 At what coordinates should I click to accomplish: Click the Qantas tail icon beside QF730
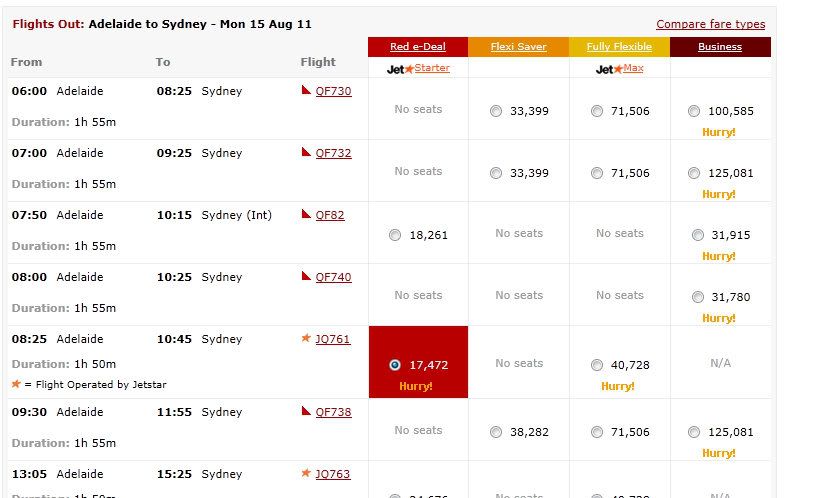pyautogui.click(x=306, y=90)
